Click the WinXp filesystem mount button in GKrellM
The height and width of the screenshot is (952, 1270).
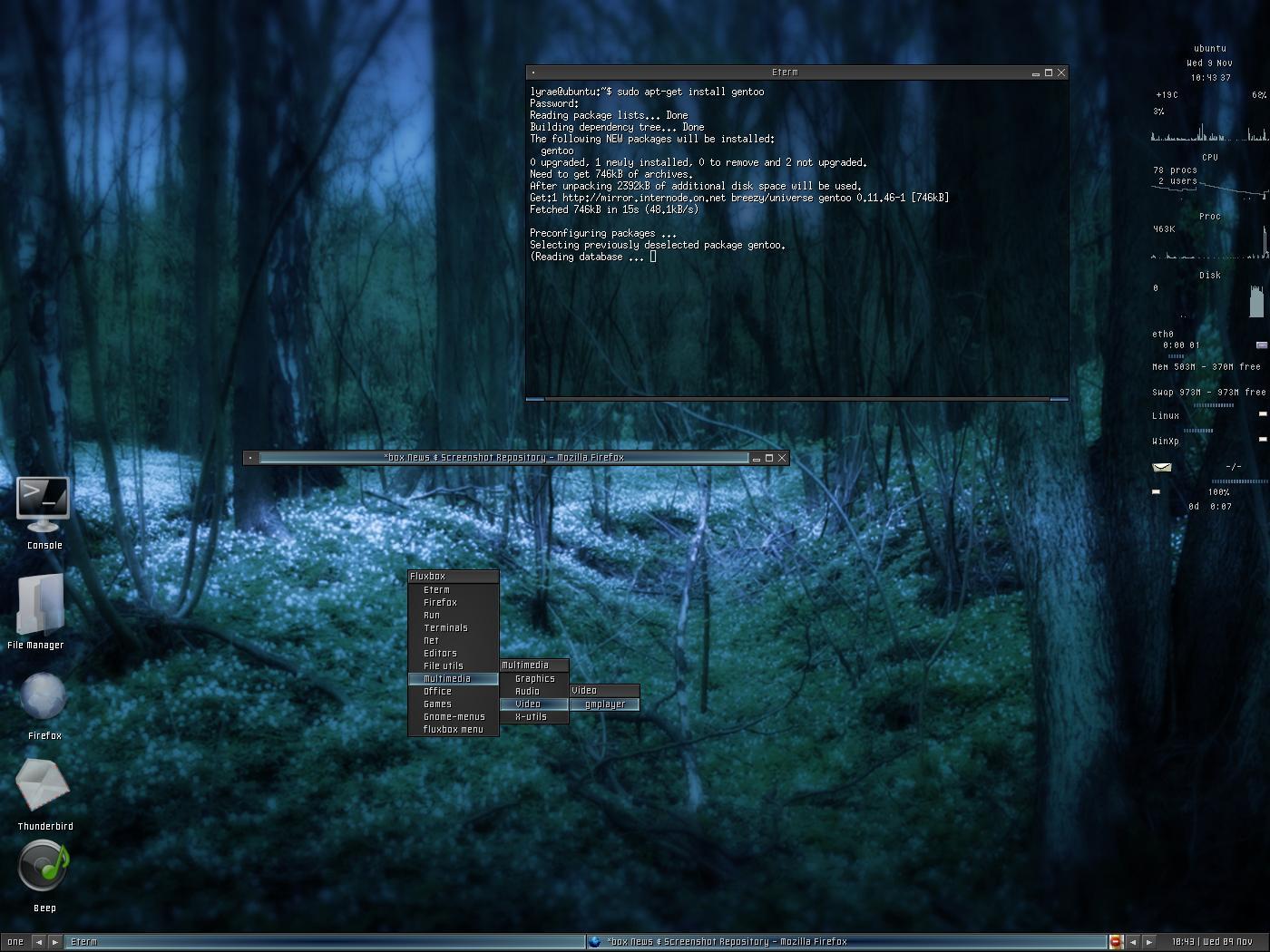tap(1263, 440)
